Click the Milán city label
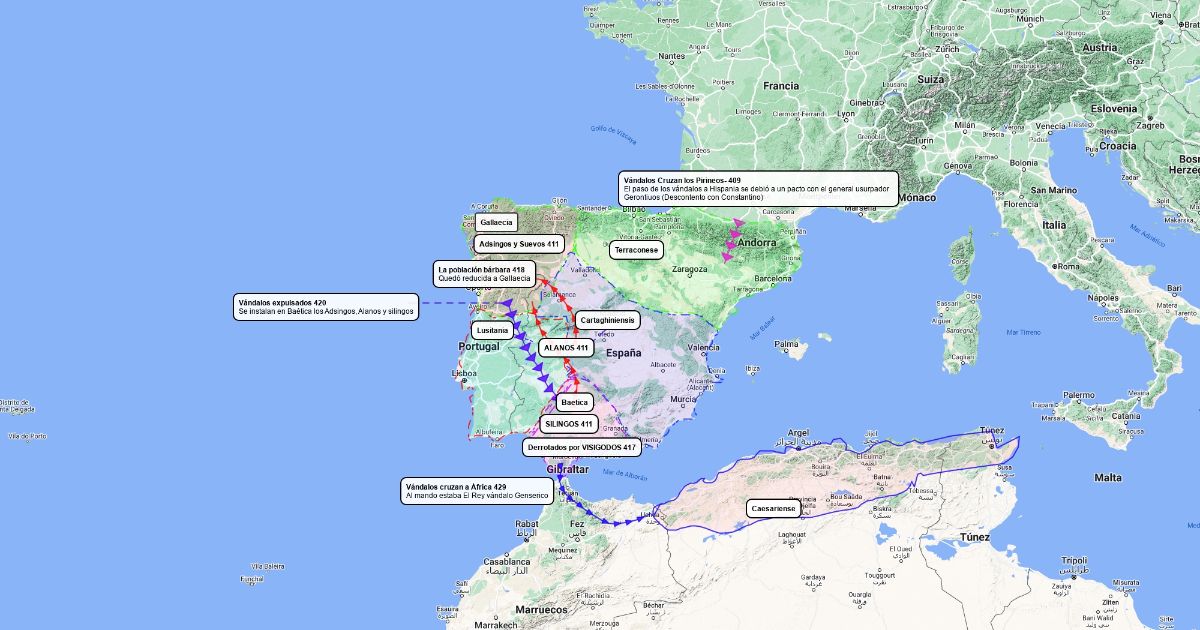The height and width of the screenshot is (630, 1200). tap(964, 125)
